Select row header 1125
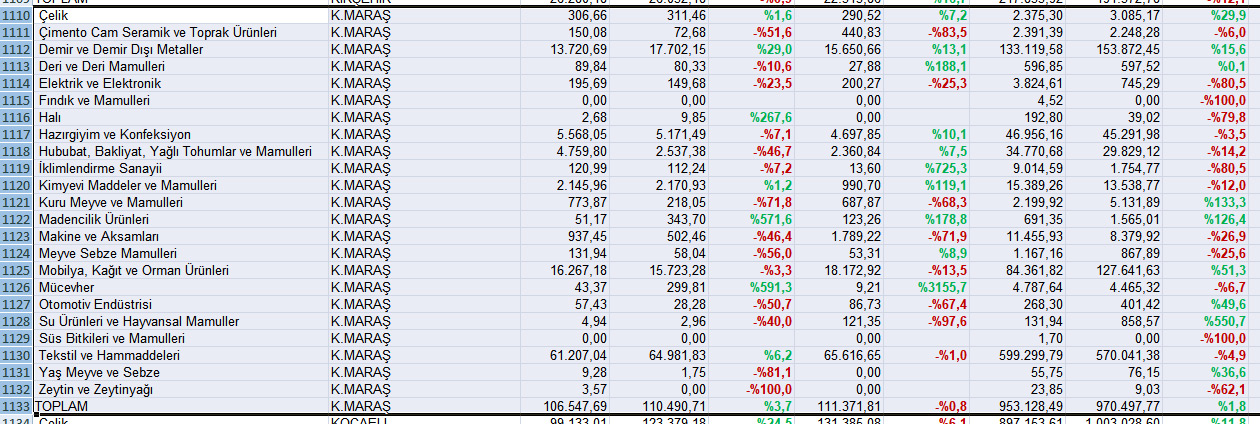This screenshot has width=1260, height=424. (x=17, y=271)
